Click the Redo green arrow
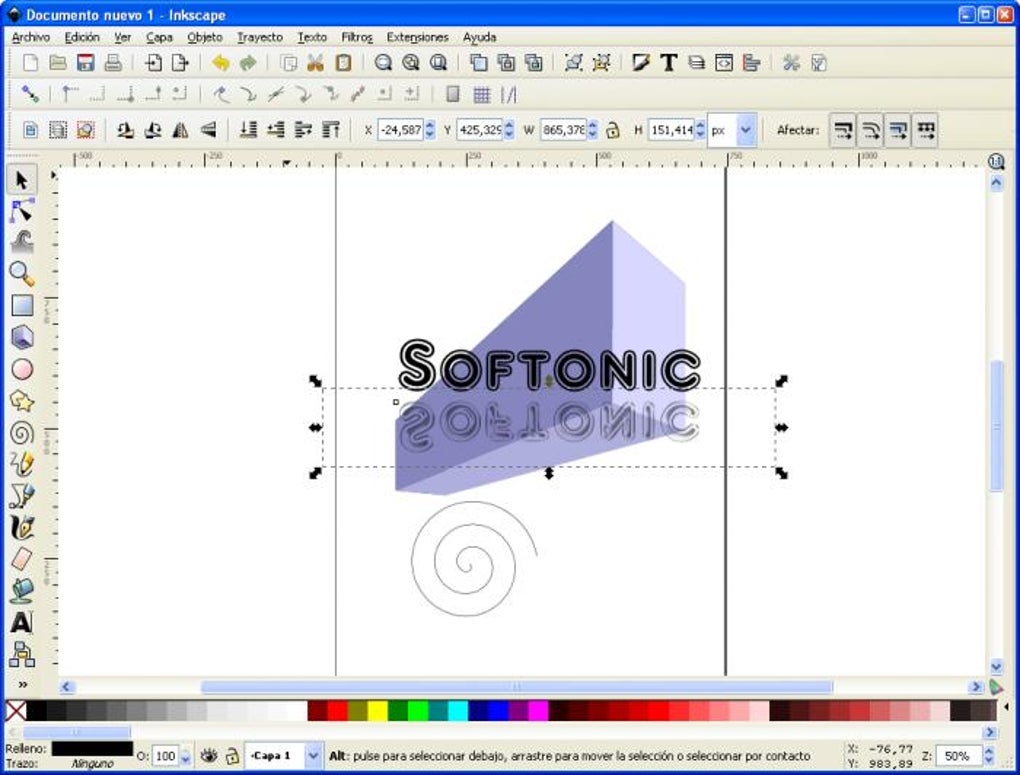Viewport: 1020px width, 775px height. pos(248,62)
